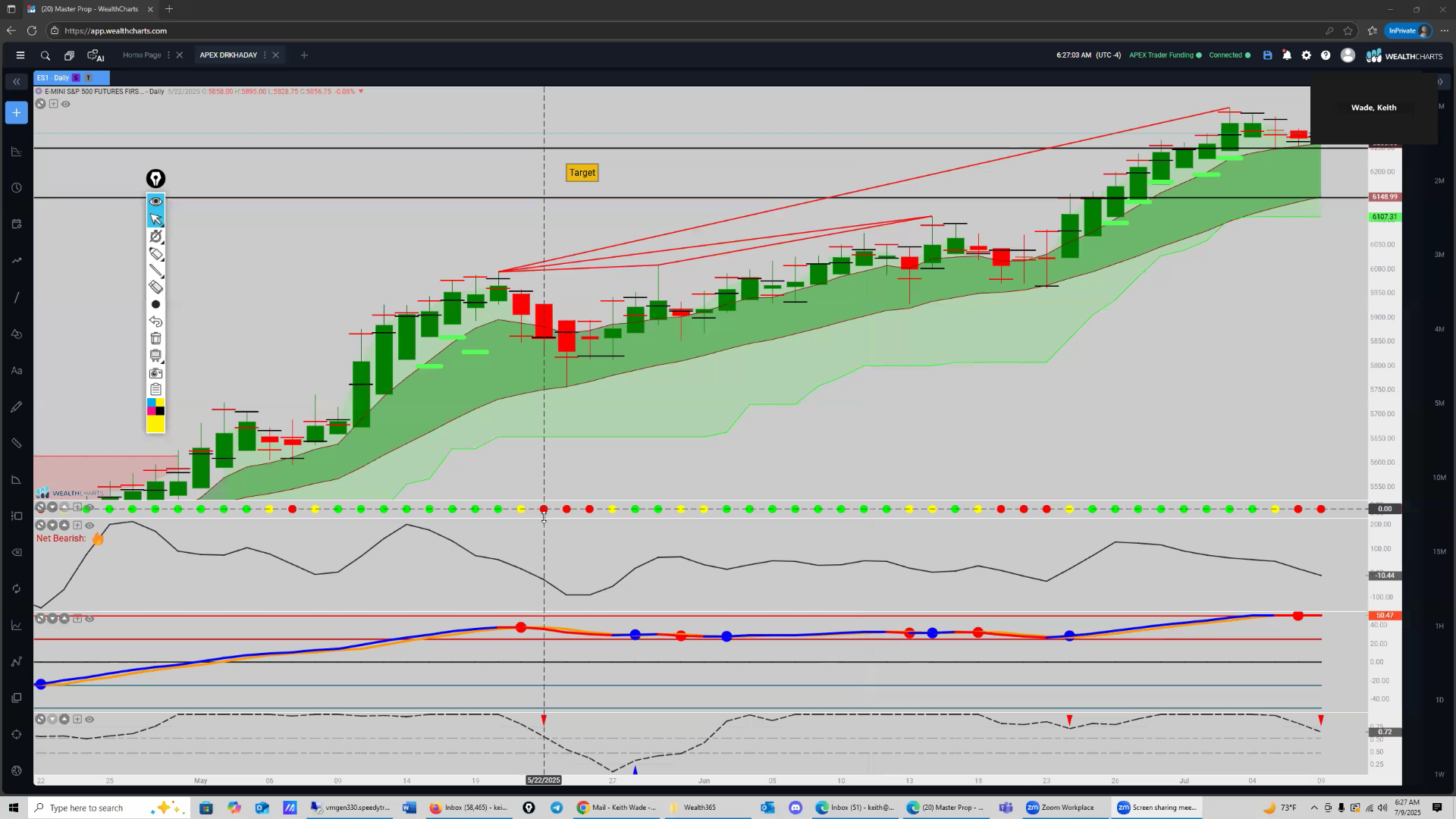Screen dimensions: 1456x819
Task: Select the line drawing tool in the annotation toolbar
Action: [x=155, y=271]
